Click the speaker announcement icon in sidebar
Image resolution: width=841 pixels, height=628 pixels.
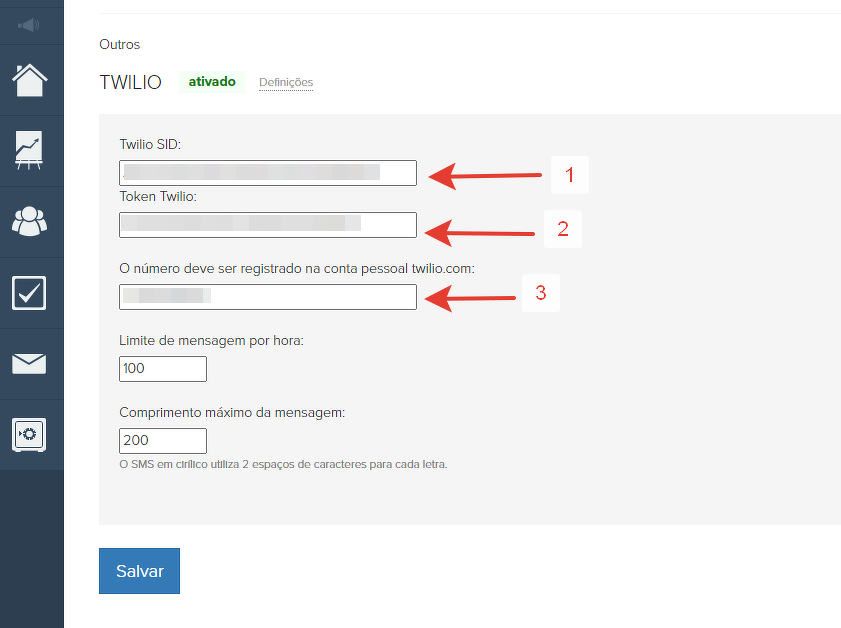(x=29, y=24)
